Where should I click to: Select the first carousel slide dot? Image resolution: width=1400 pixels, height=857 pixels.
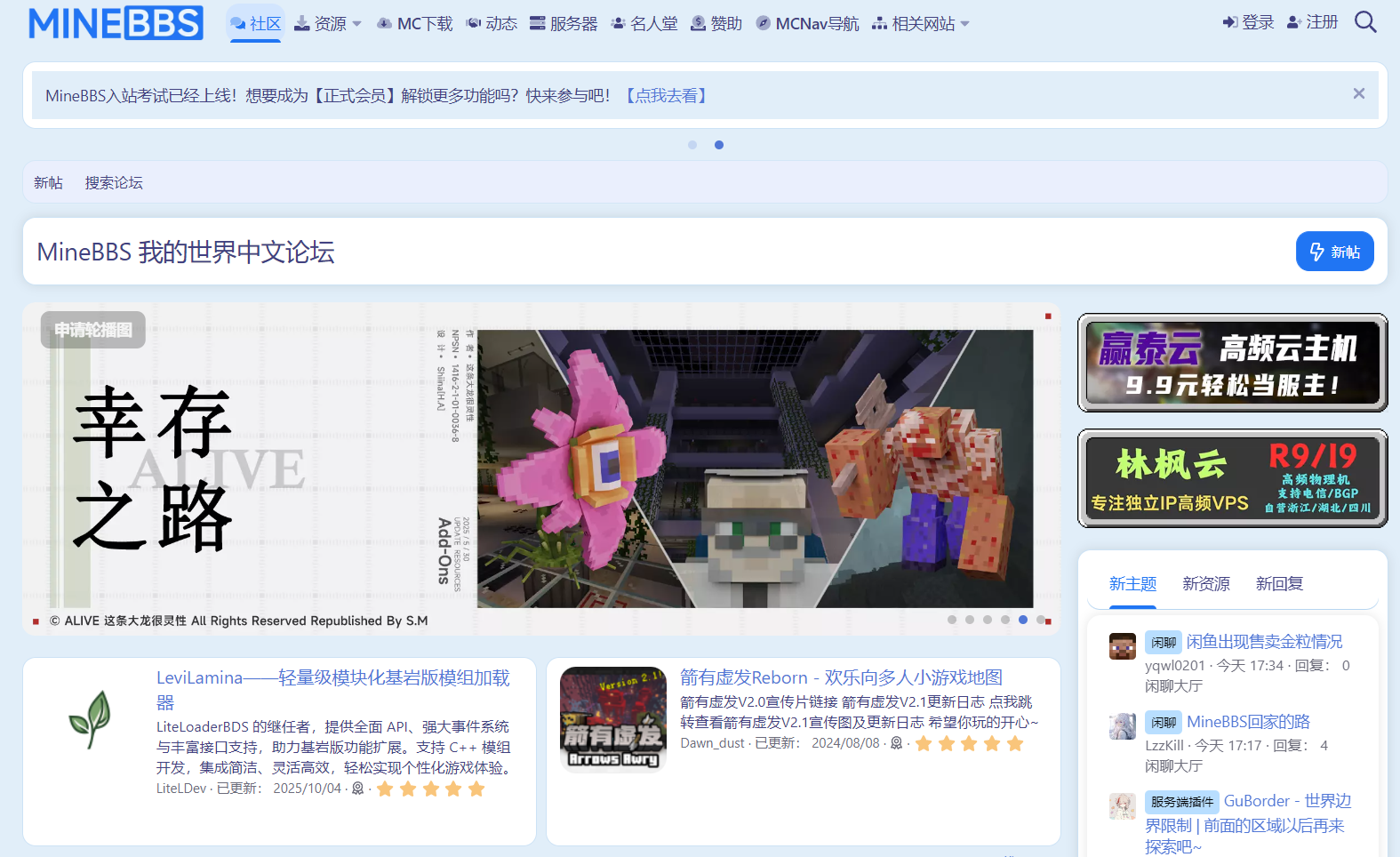click(x=952, y=620)
